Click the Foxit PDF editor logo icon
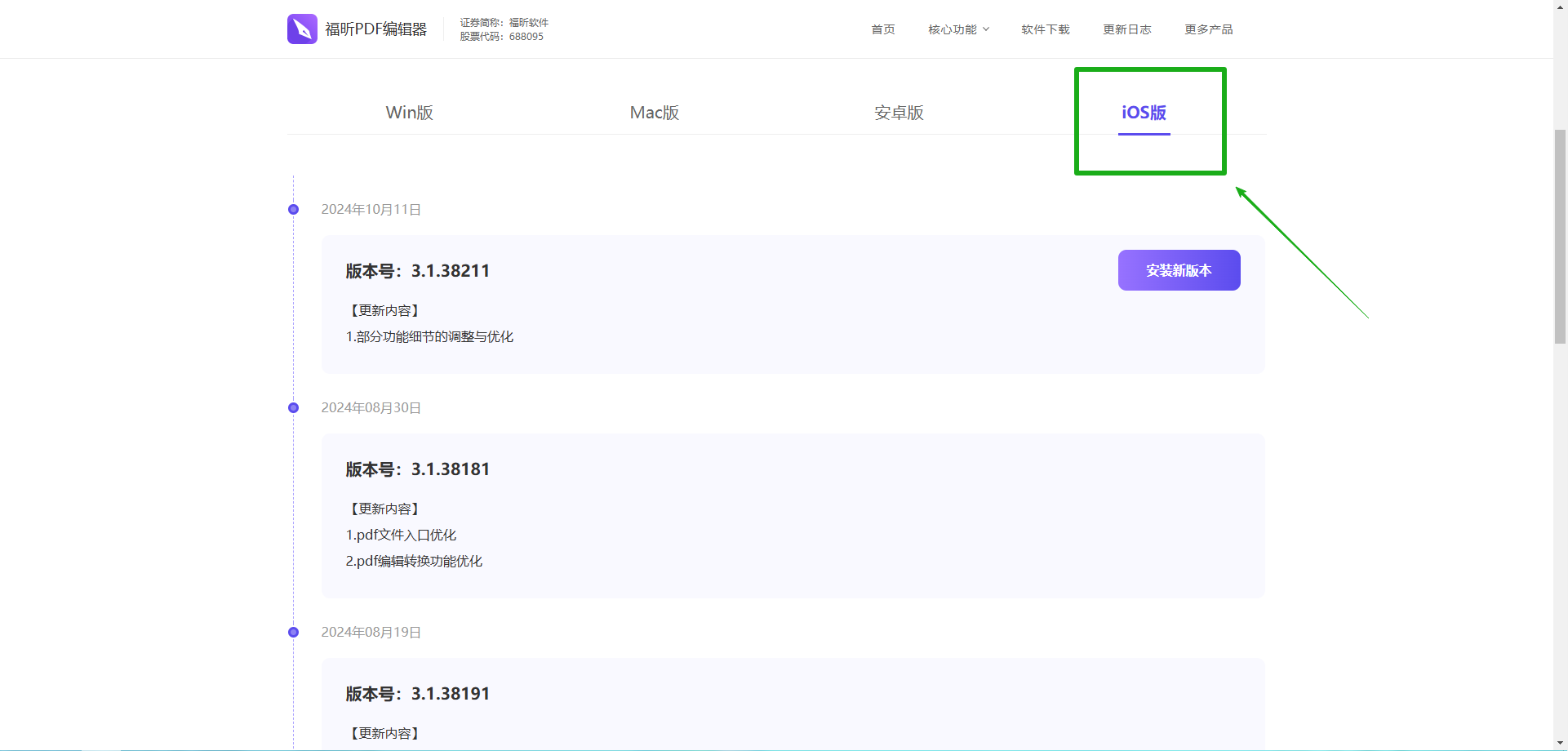The height and width of the screenshot is (751, 1568). (302, 29)
